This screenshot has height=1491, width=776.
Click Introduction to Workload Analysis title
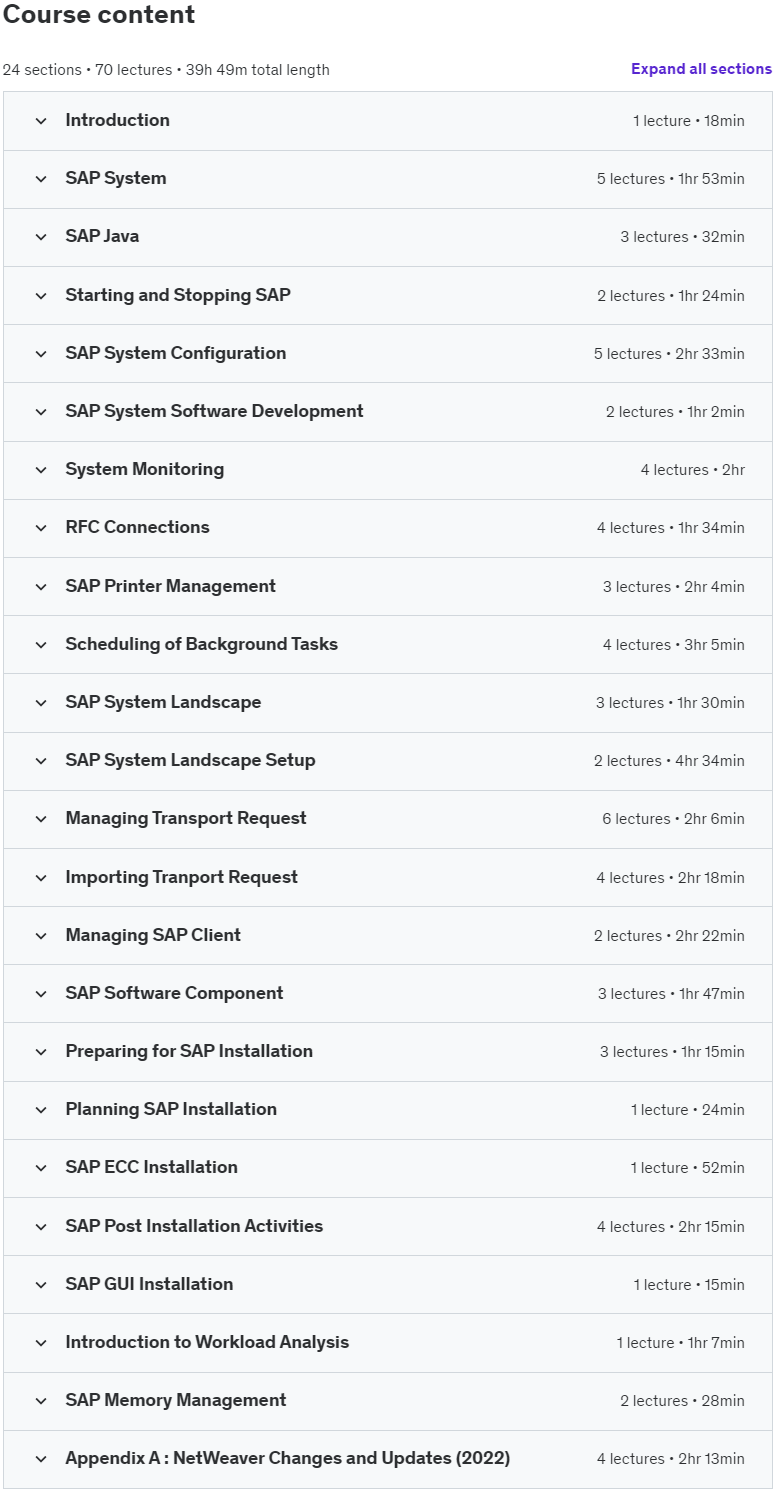point(207,1342)
